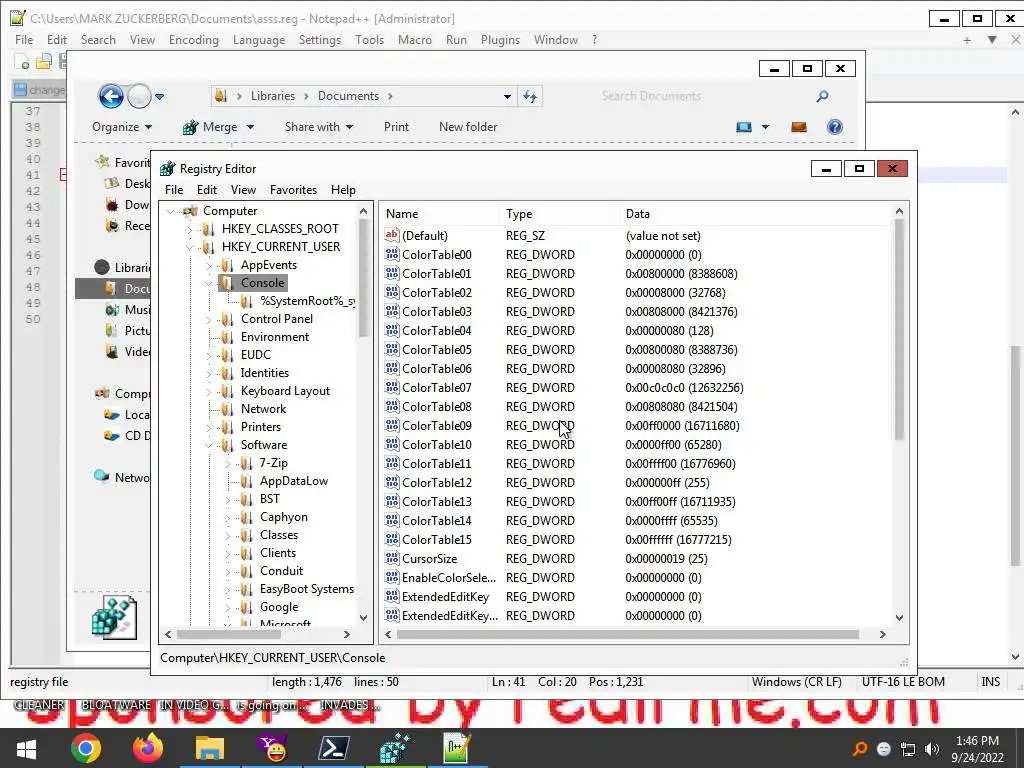
Task: Expand the AppEvents key
Action: click(208, 265)
